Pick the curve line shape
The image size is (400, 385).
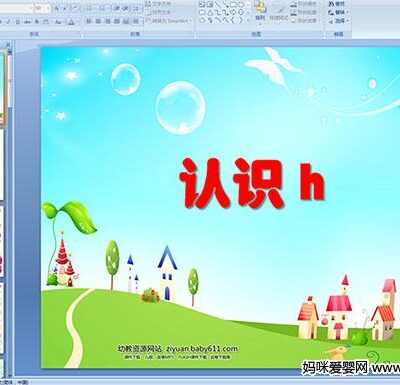click(x=218, y=20)
